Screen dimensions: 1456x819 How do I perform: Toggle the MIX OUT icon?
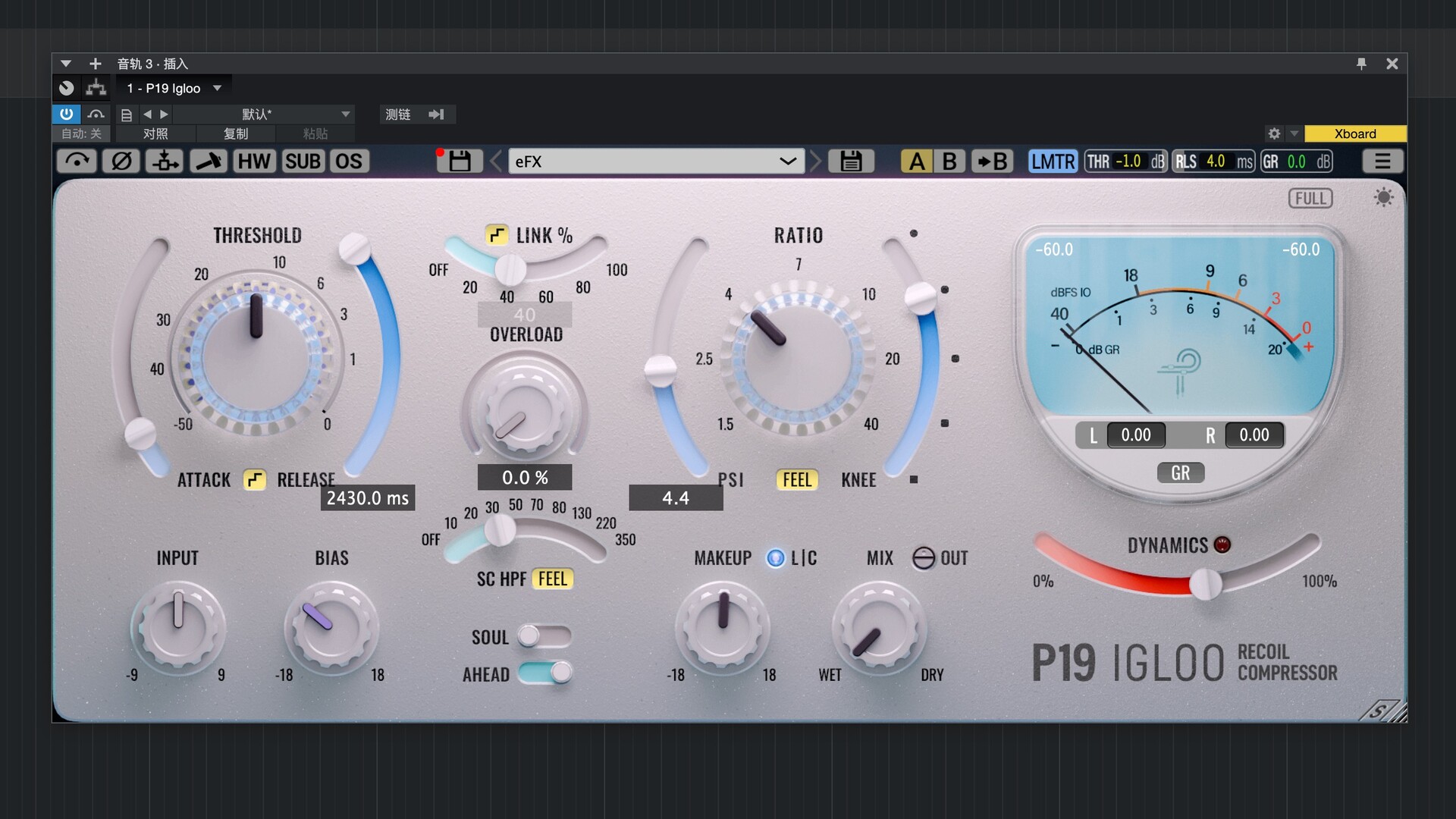point(923,558)
